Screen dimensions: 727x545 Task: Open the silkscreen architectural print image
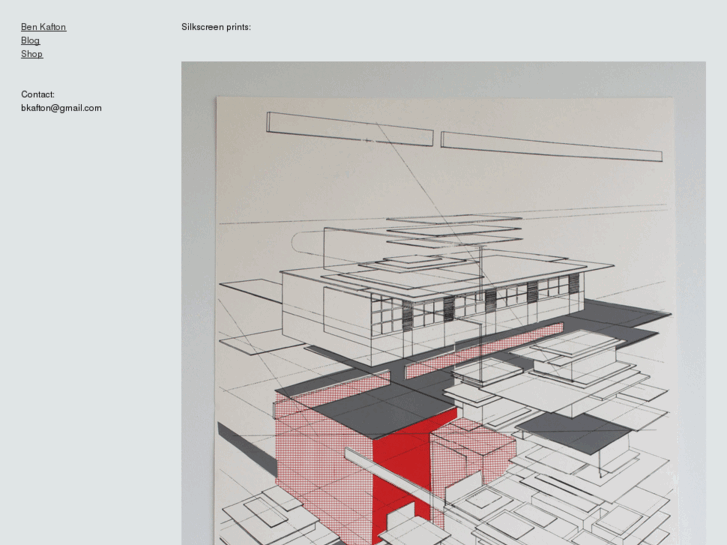(x=443, y=303)
